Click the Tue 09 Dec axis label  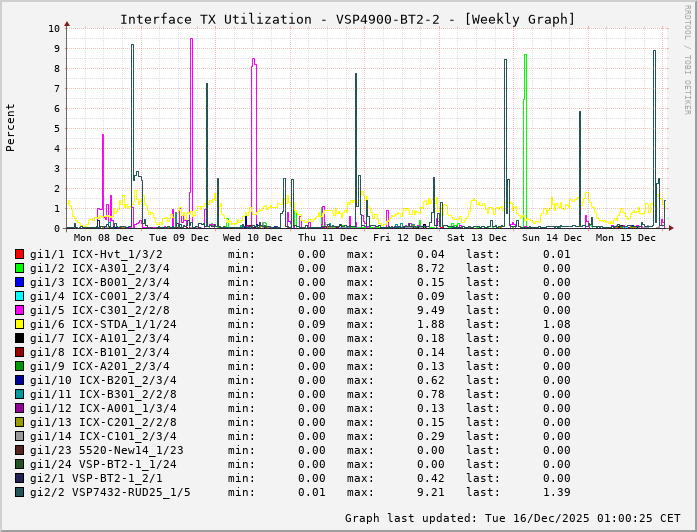(179, 238)
